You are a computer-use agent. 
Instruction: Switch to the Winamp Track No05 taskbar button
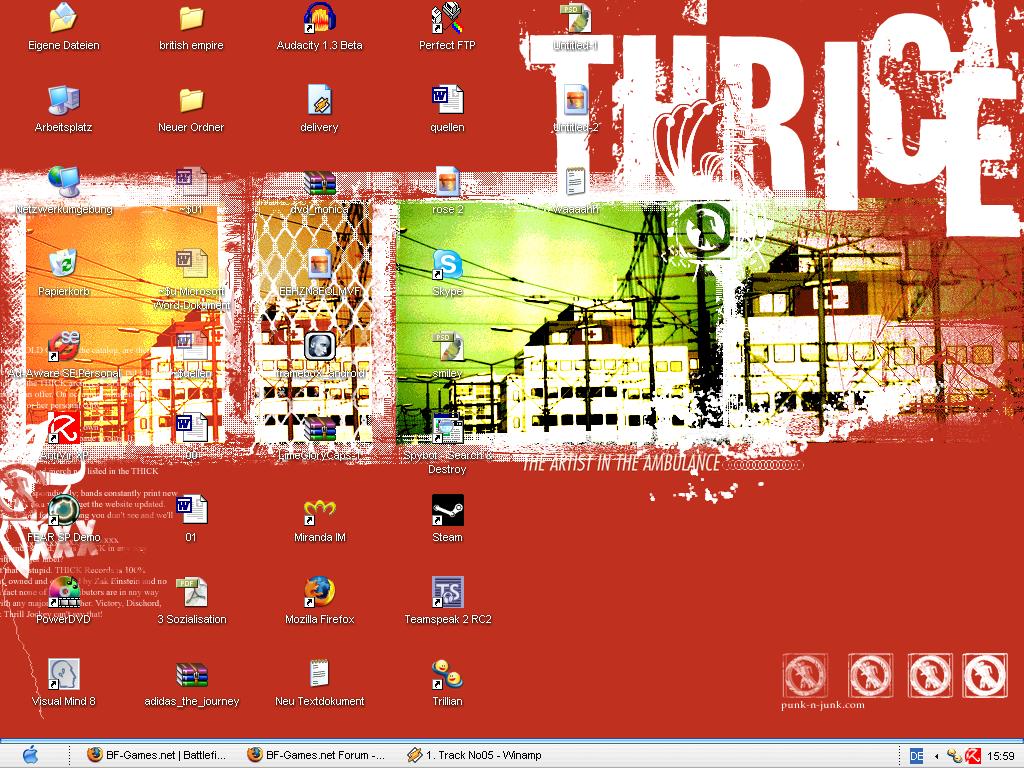(477, 755)
